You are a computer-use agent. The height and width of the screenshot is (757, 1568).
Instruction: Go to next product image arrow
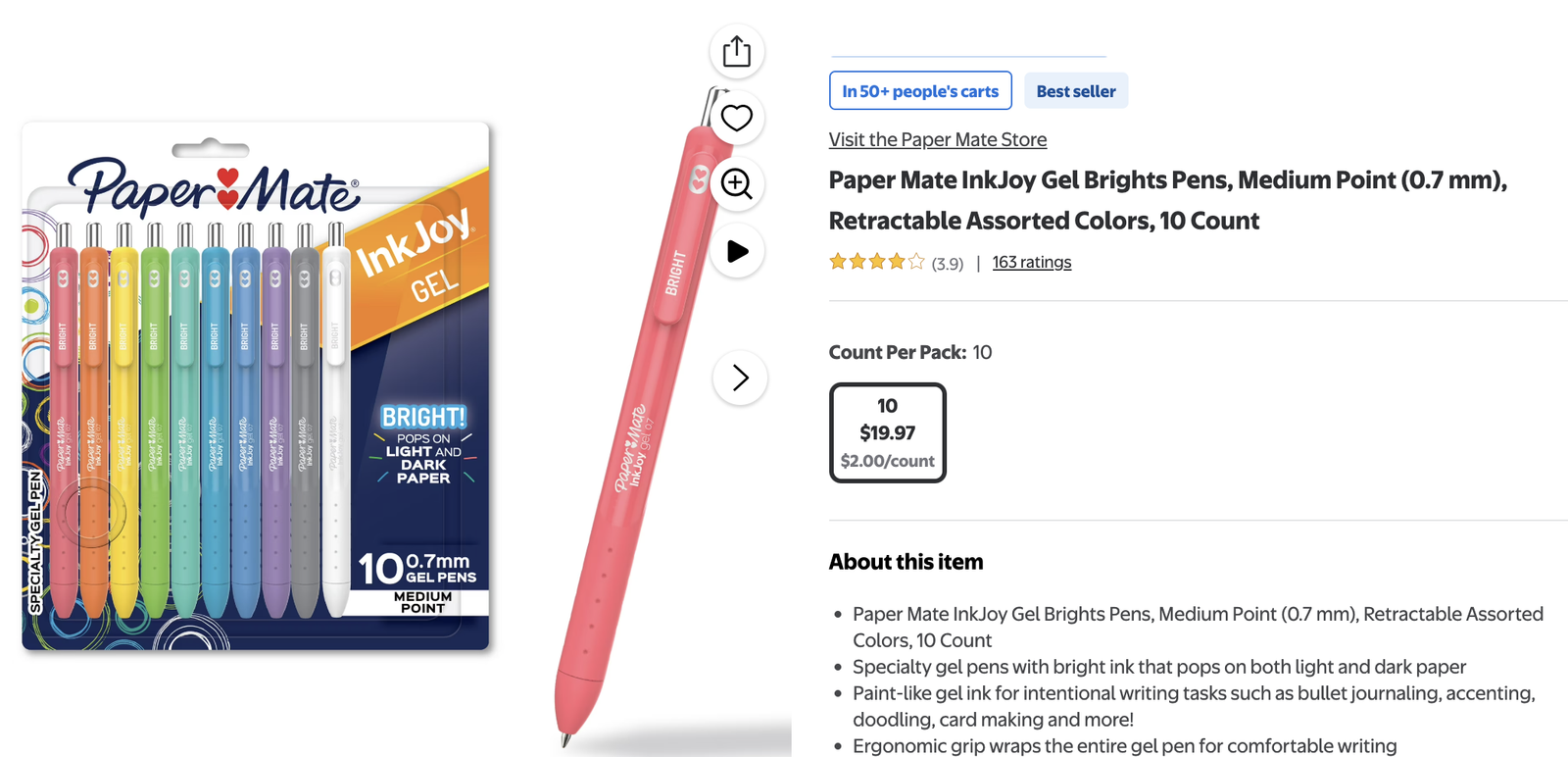click(x=740, y=378)
